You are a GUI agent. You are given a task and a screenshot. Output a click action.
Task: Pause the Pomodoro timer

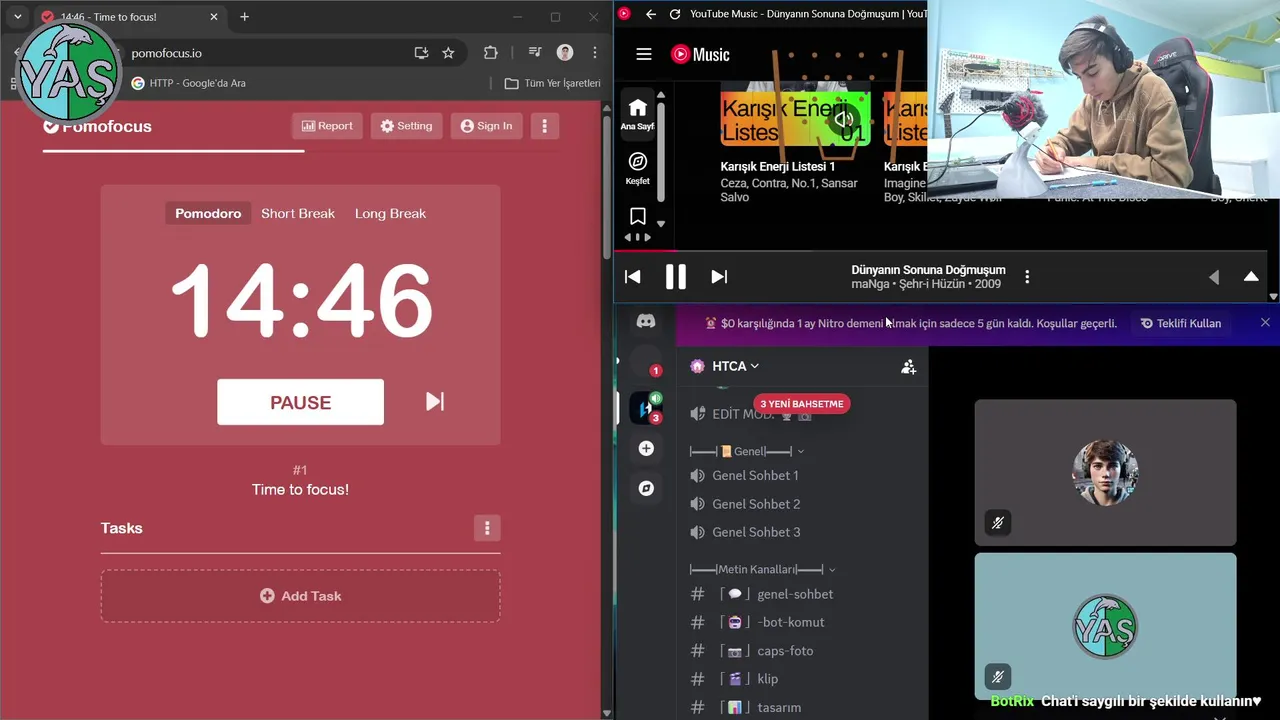(300, 402)
